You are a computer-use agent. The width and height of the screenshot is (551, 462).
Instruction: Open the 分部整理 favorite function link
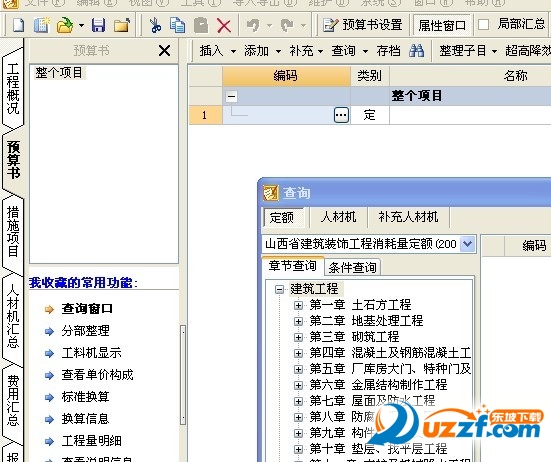85,331
